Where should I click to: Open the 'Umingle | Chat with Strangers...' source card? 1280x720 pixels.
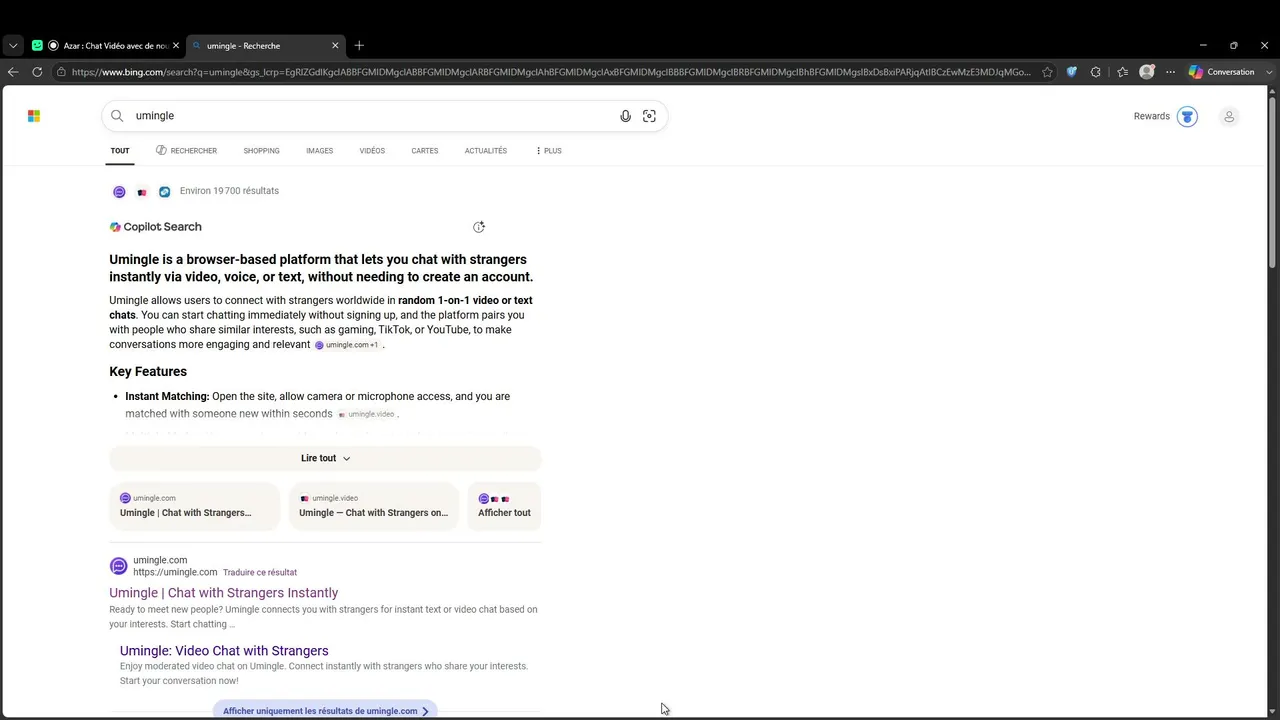[x=194, y=506]
